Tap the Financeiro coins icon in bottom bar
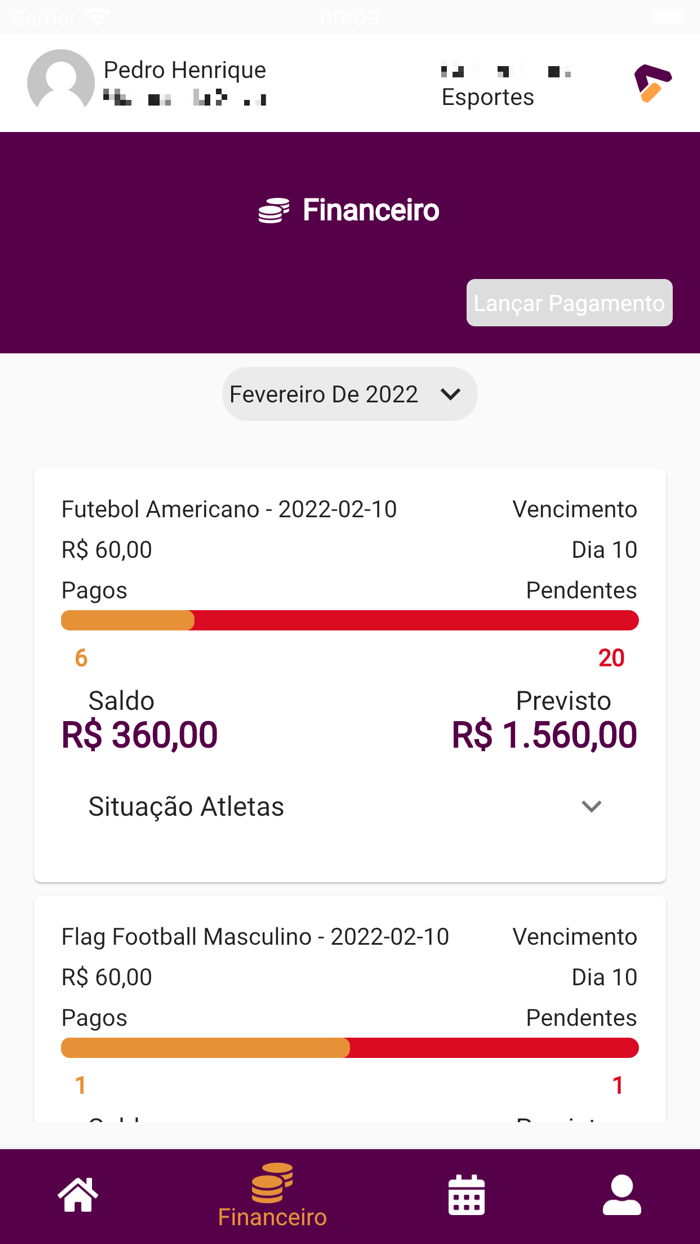 click(x=272, y=1182)
